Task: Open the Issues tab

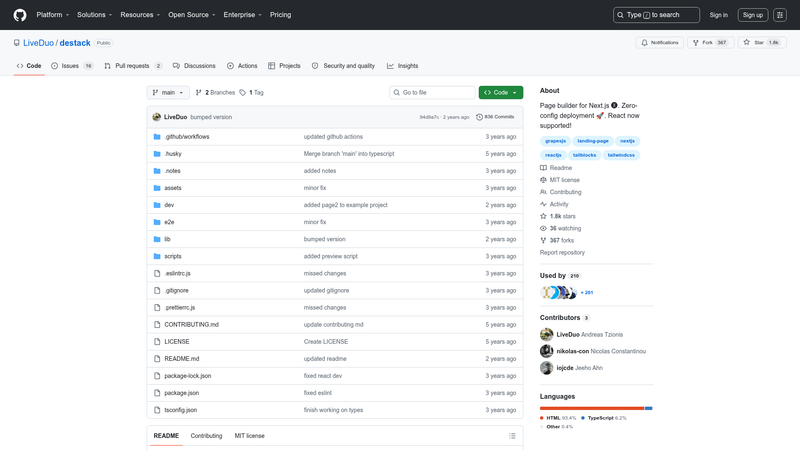Action: point(72,66)
